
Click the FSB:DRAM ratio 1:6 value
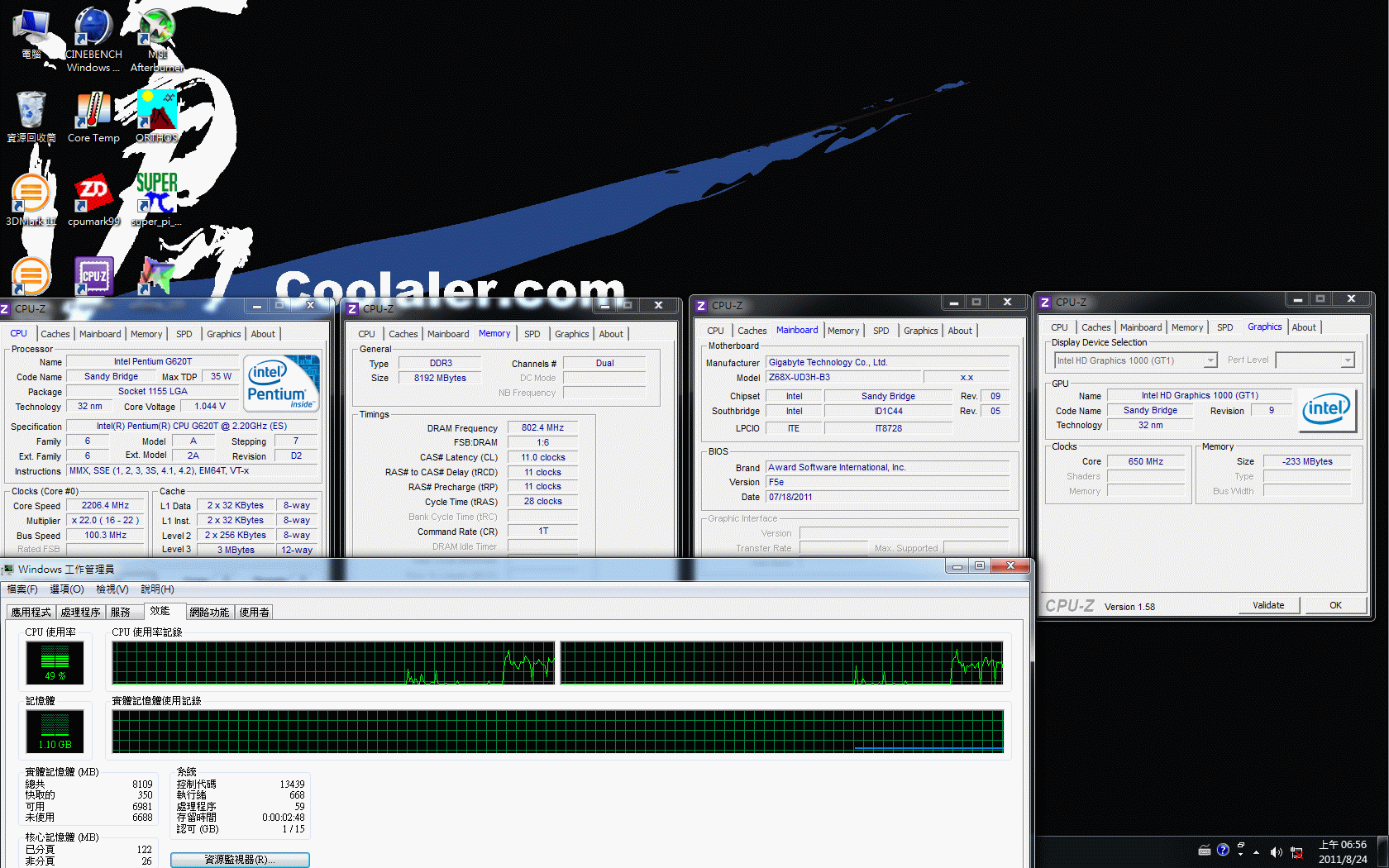click(x=542, y=442)
